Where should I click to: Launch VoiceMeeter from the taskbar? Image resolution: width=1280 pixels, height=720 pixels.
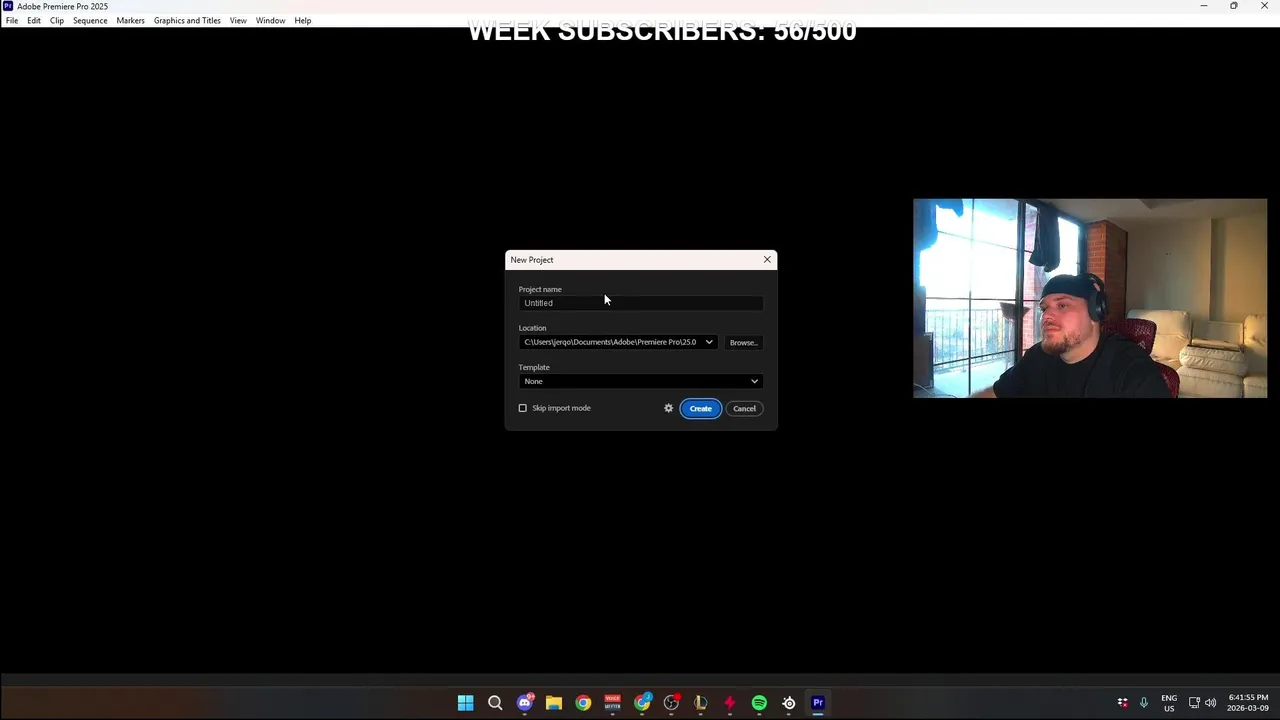point(612,703)
